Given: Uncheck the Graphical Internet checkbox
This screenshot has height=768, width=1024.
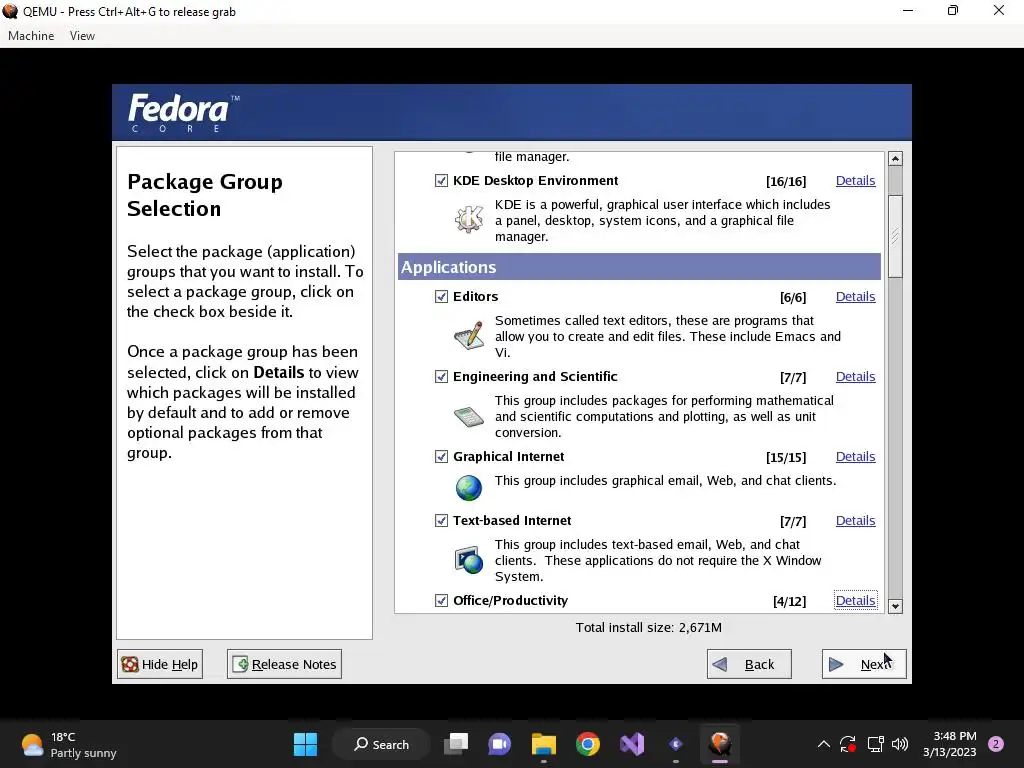Looking at the screenshot, I should (441, 456).
